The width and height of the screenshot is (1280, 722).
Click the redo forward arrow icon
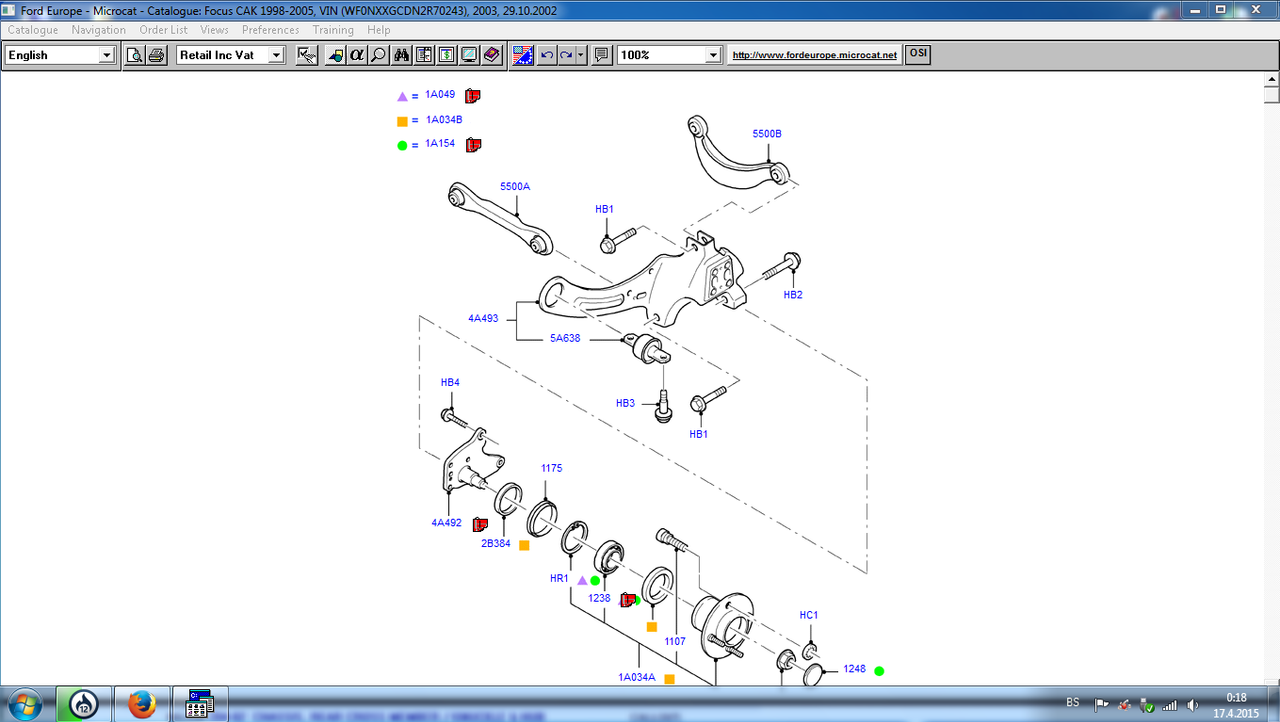[x=566, y=55]
